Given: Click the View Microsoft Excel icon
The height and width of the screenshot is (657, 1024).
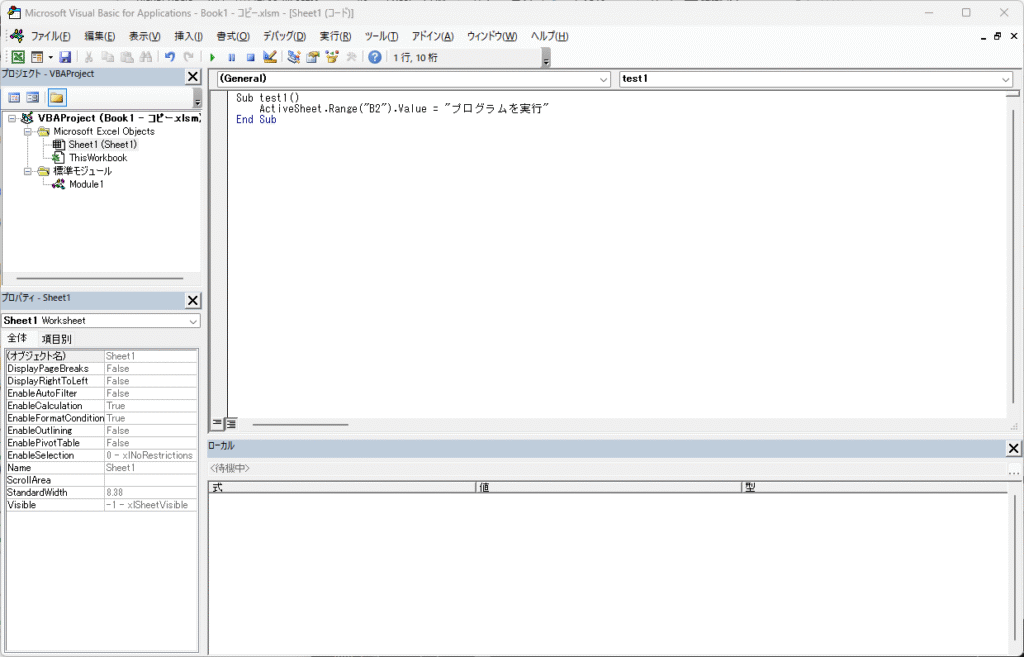Looking at the screenshot, I should point(18,58).
